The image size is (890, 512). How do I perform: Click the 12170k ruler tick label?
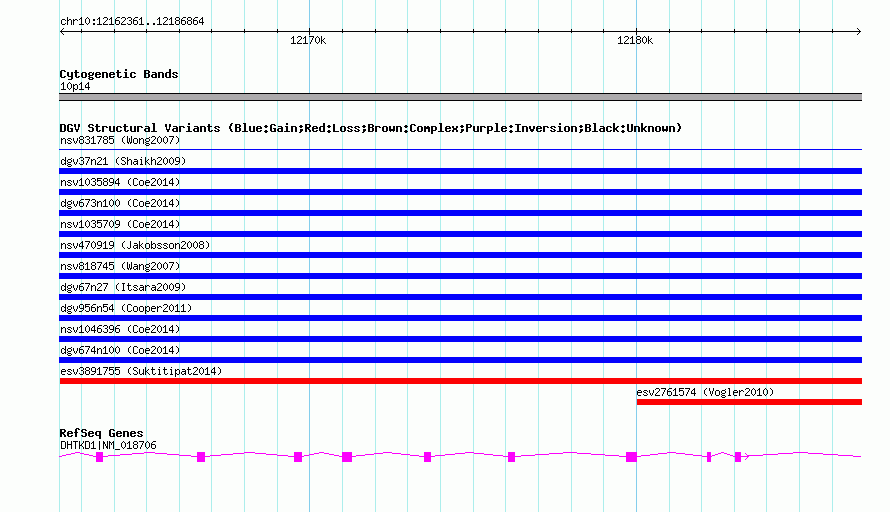click(308, 40)
